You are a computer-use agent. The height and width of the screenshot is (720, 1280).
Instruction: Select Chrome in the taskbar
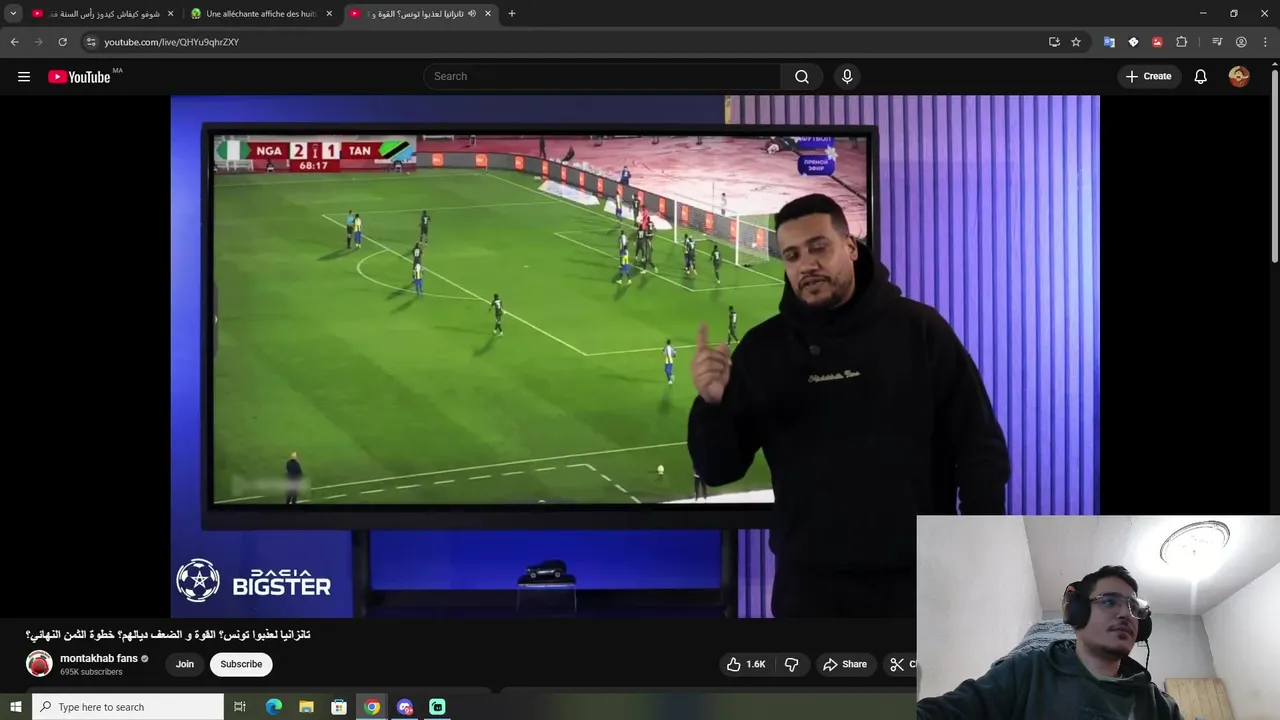coord(372,707)
